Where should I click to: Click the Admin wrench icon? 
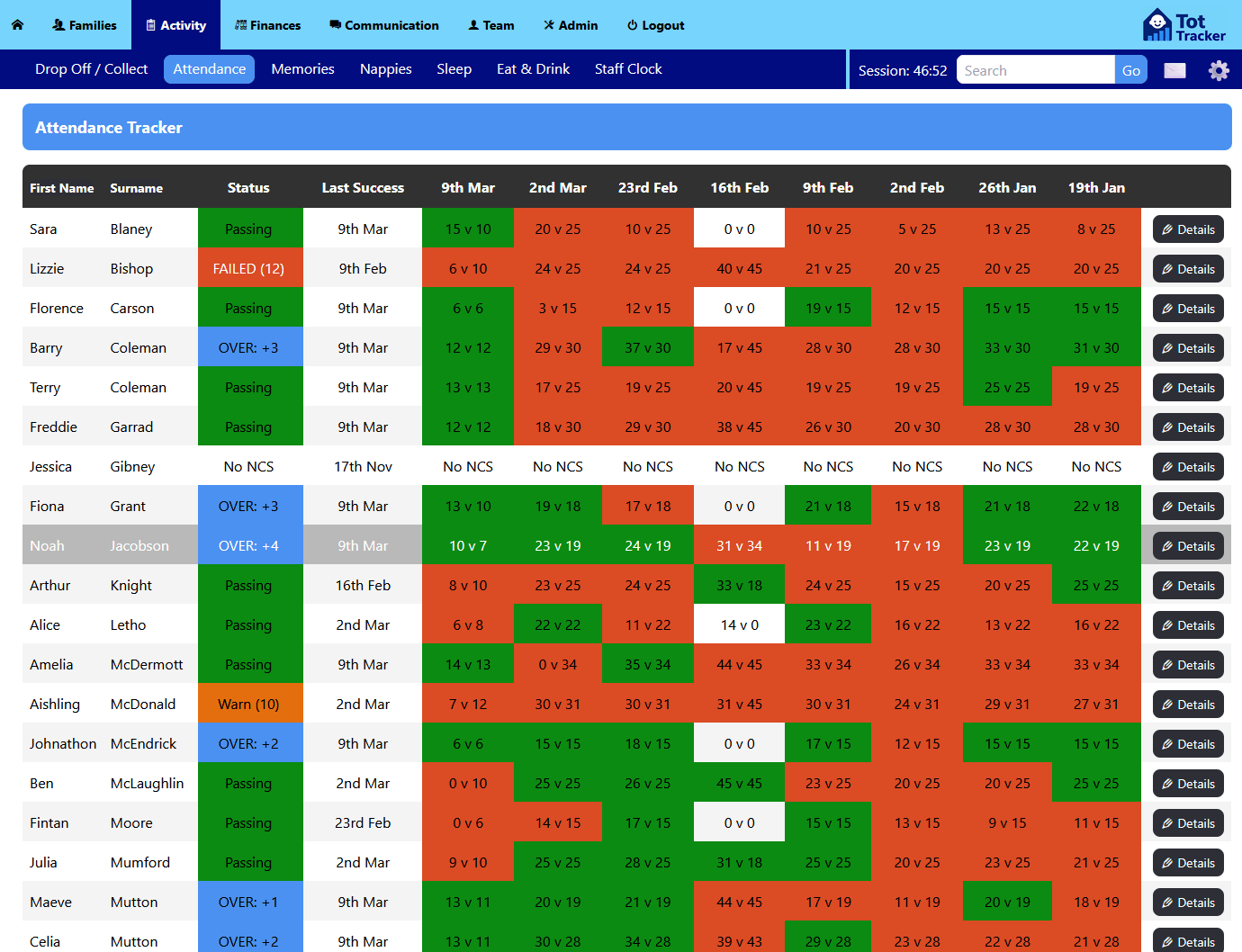(547, 25)
